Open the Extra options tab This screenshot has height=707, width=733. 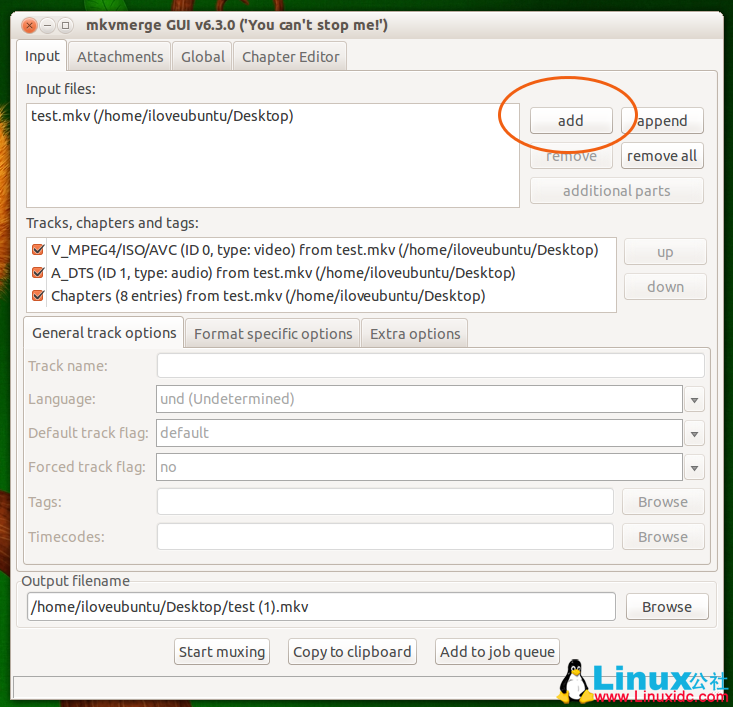coord(415,334)
